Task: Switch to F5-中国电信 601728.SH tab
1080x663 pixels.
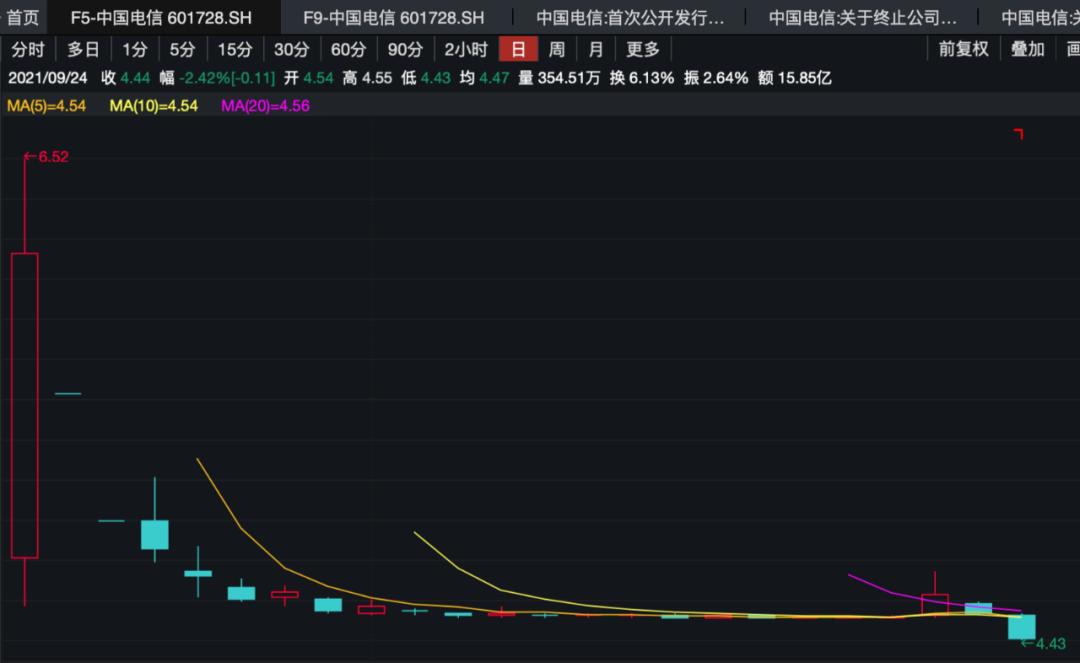Action: pyautogui.click(x=161, y=17)
